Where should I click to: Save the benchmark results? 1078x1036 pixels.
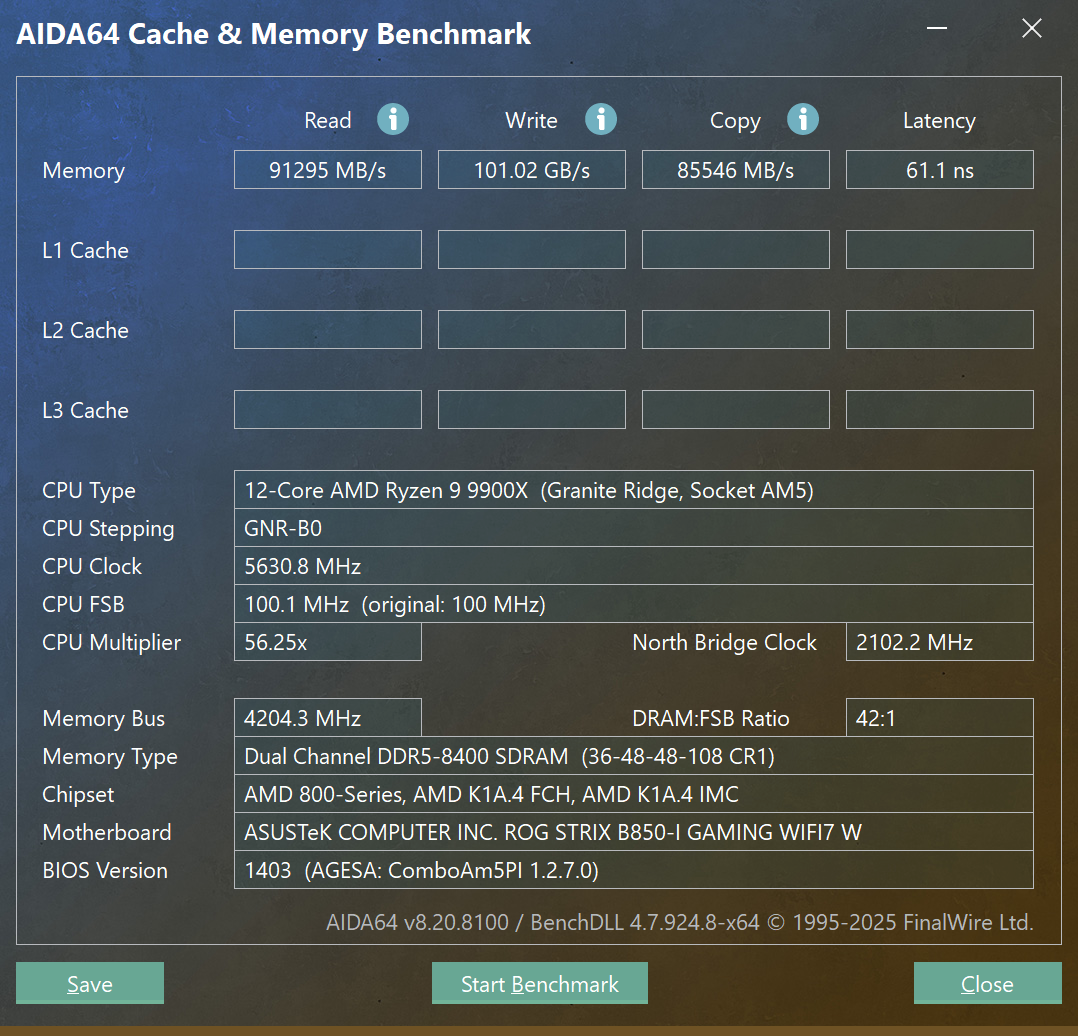coord(90,984)
